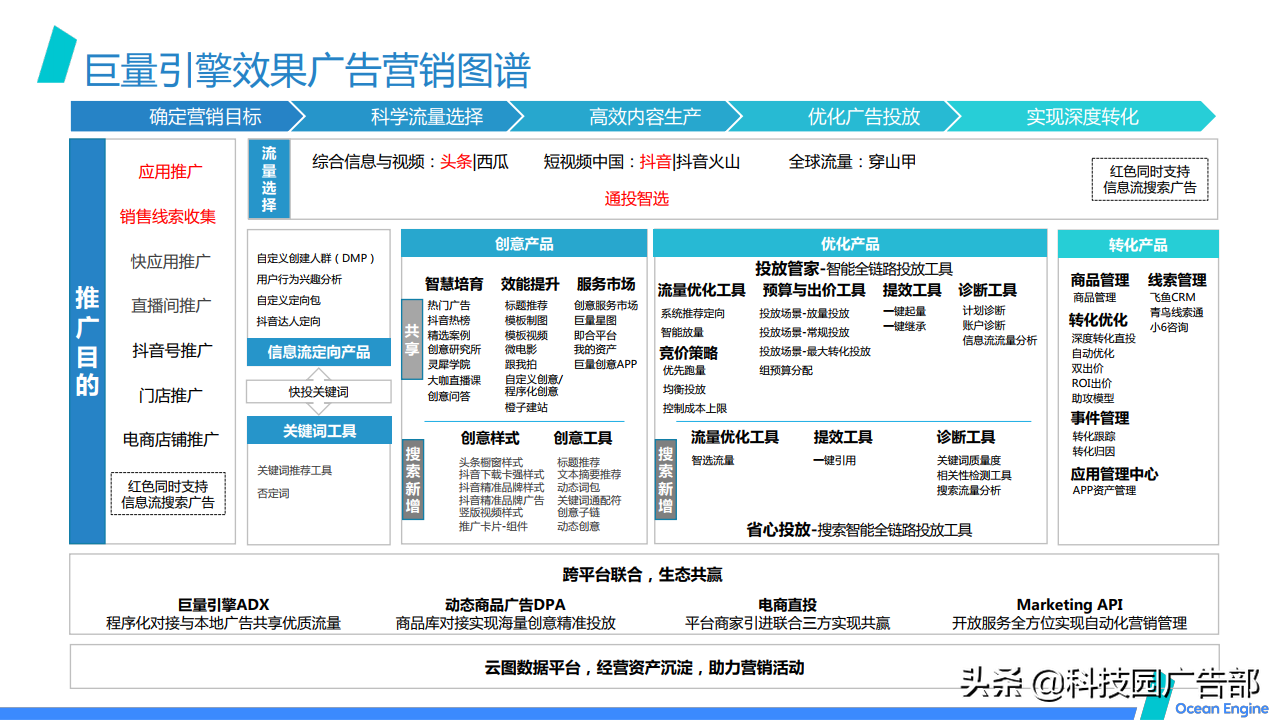Screen dimensions: 1280x720
Task: Click the 省心投放 title
Action: (778, 530)
